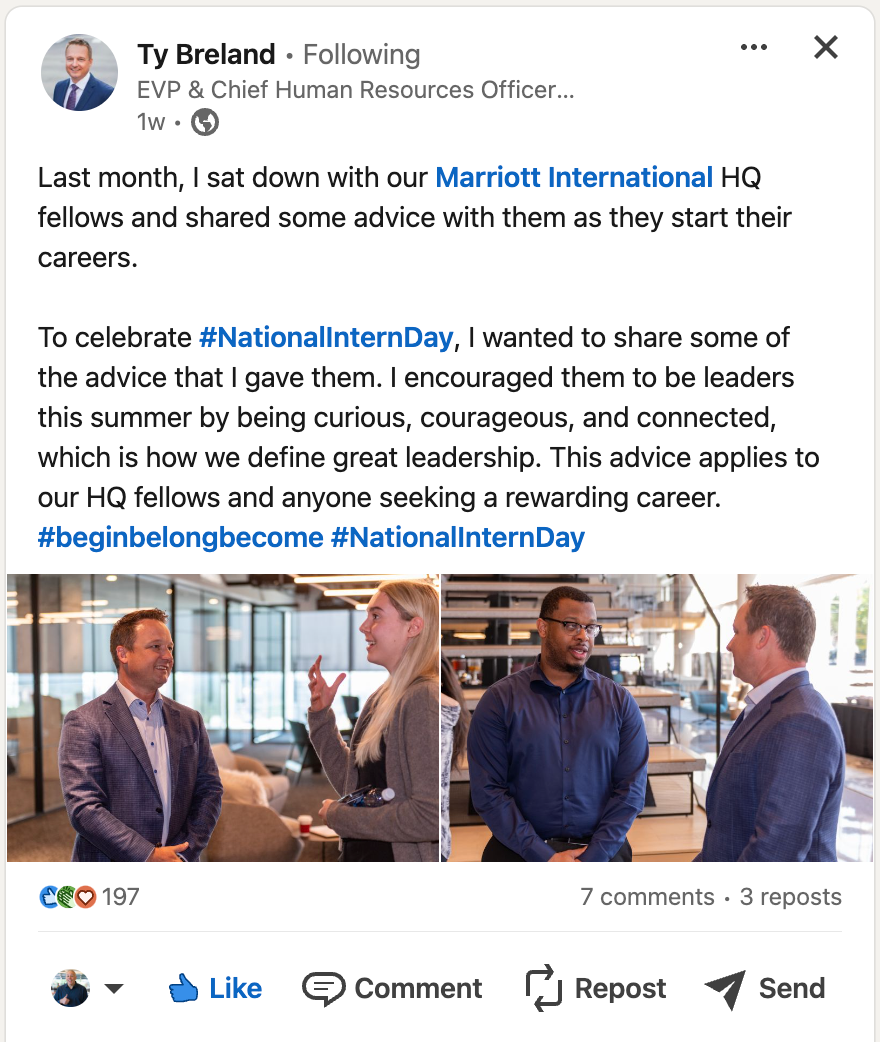Click the thumbs-up Like icon
Viewport: 880px width, 1042px height.
pos(184,989)
